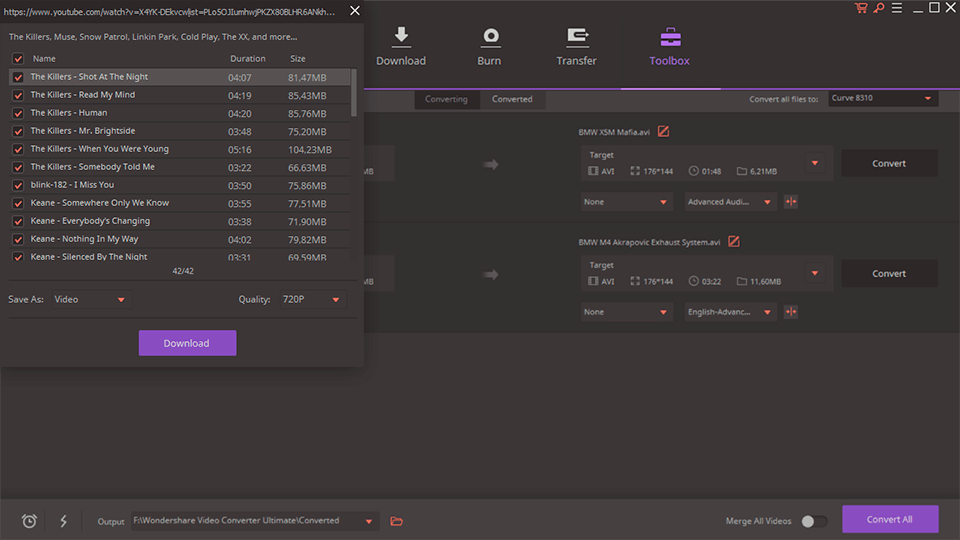Open the English-Advanc... audio dropdown
The height and width of the screenshot is (540, 960).
730,312
